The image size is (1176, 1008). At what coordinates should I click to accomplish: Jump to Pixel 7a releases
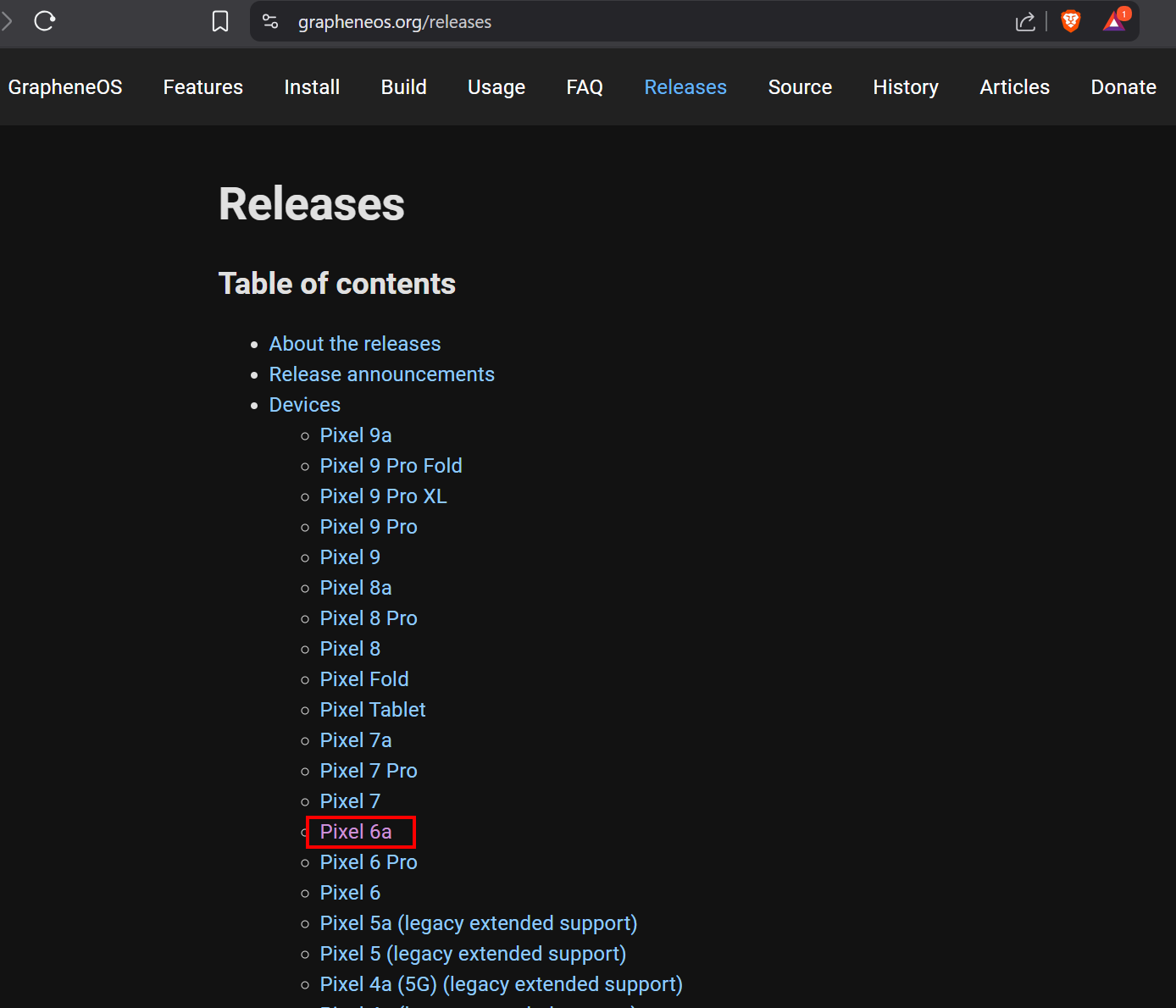pyautogui.click(x=356, y=740)
